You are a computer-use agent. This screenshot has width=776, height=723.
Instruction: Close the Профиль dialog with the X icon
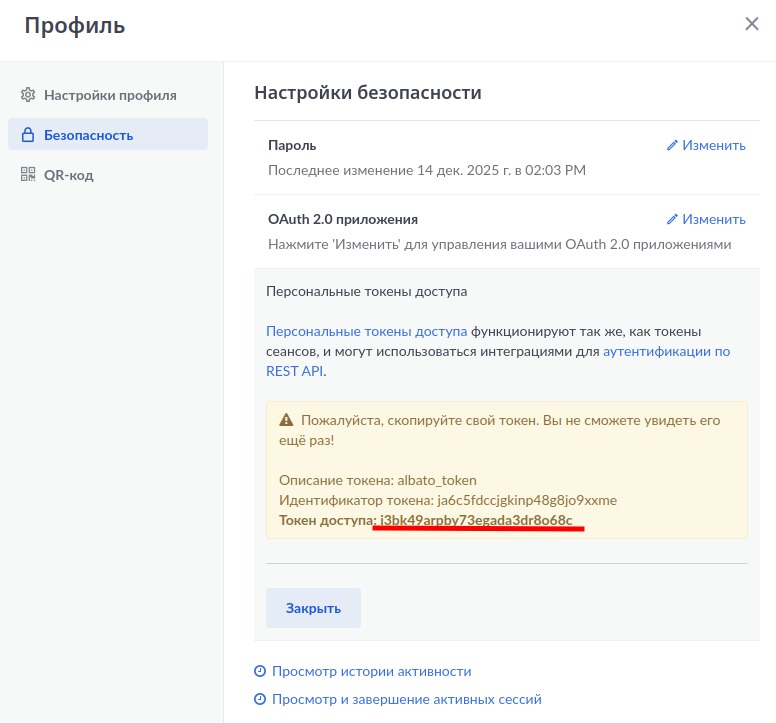(752, 24)
